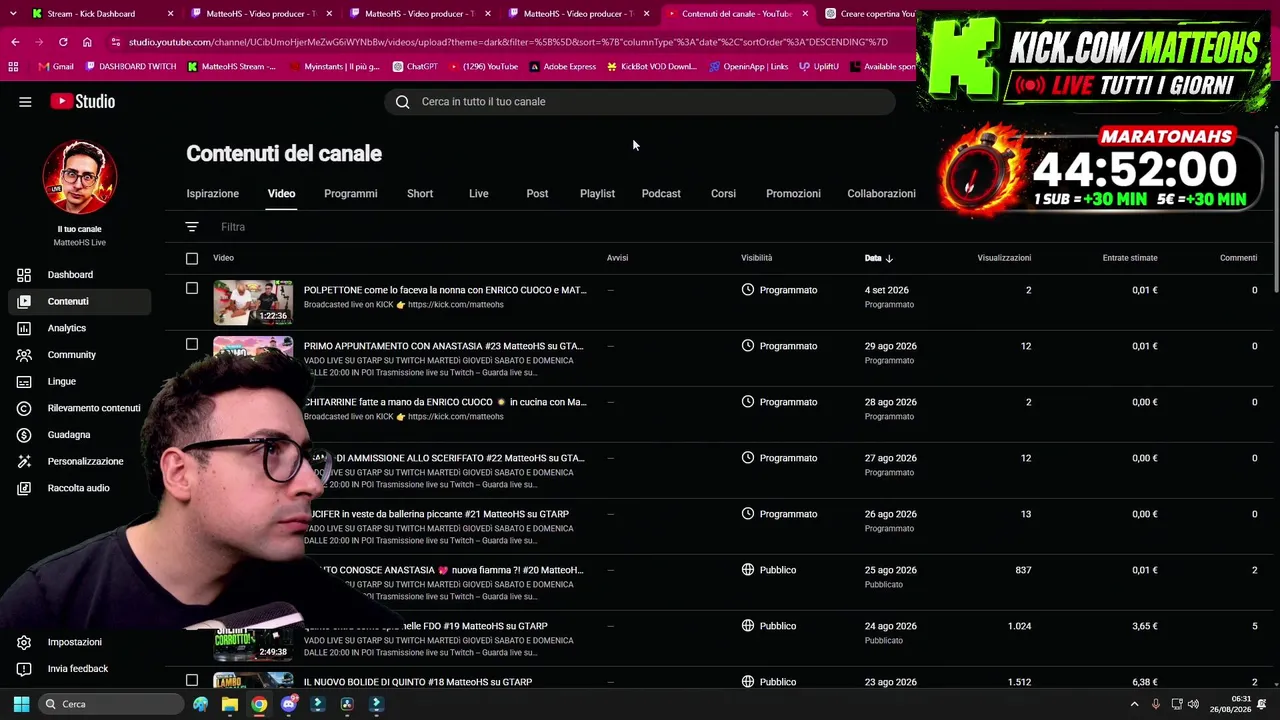Image resolution: width=1280 pixels, height=720 pixels.
Task: Open Personalizzazione magic wand icon
Action: pyautogui.click(x=24, y=461)
